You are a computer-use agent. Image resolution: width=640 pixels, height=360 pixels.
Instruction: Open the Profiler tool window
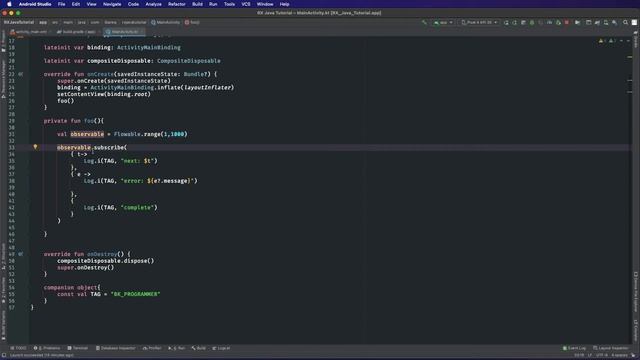[x=152, y=348]
